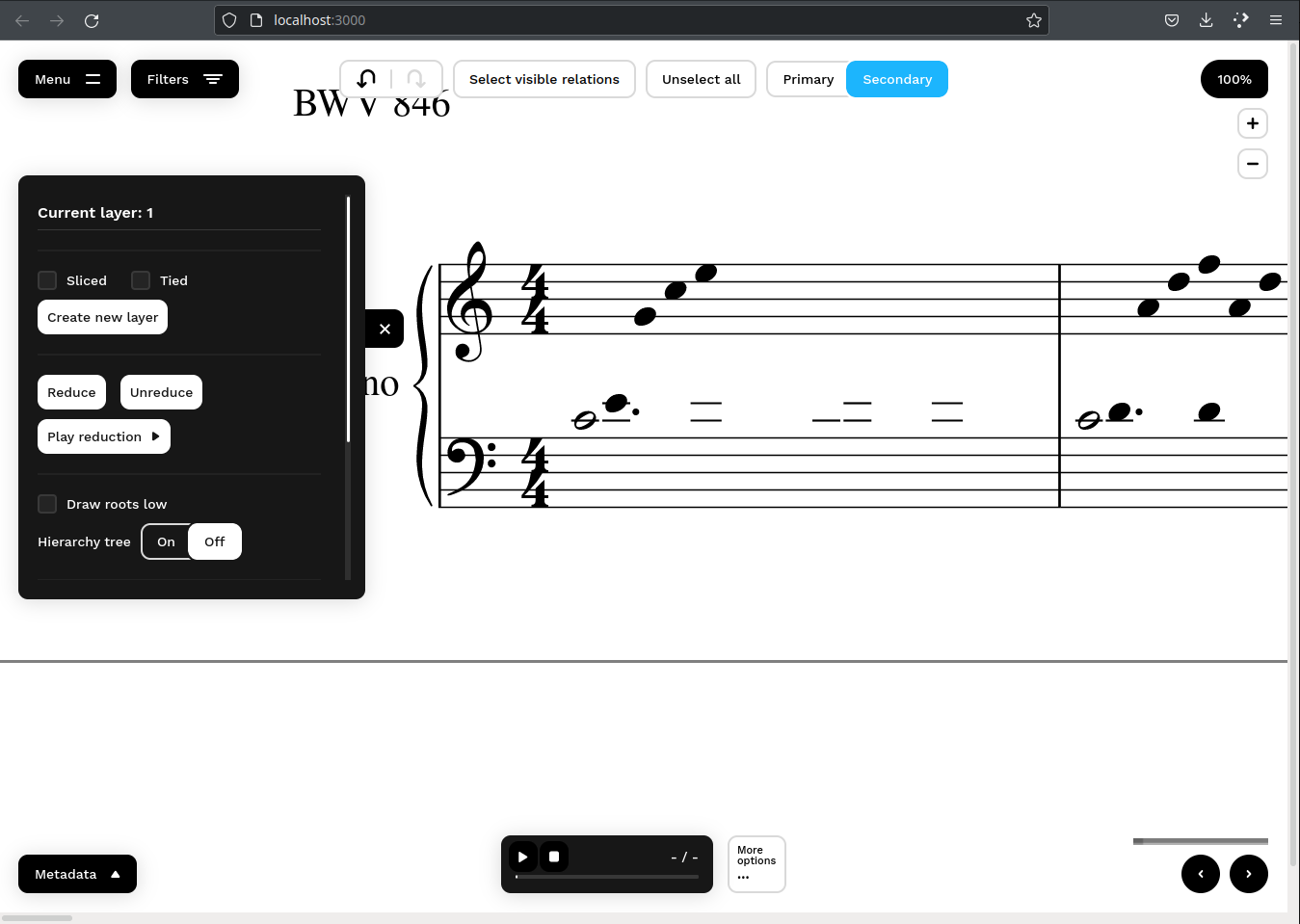Click the horizontal scrollbar at bottom
Viewport: 1300px width, 924px height.
(37, 918)
